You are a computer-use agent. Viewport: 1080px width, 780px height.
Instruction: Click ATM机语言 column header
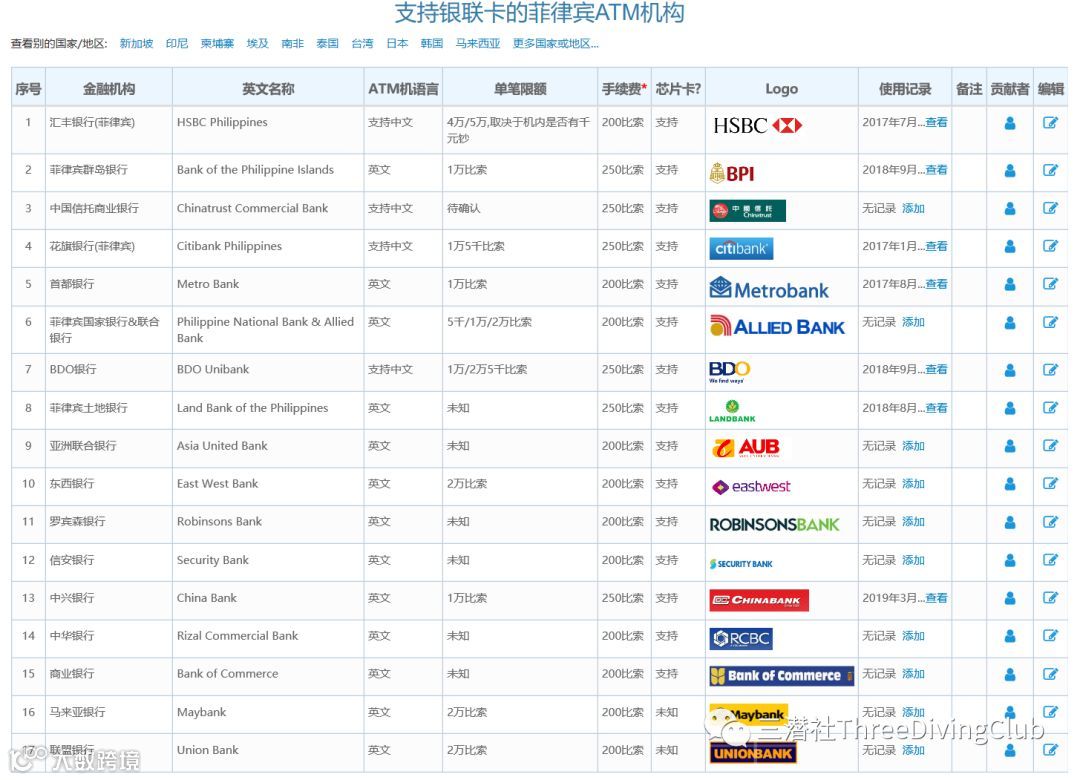[x=403, y=89]
